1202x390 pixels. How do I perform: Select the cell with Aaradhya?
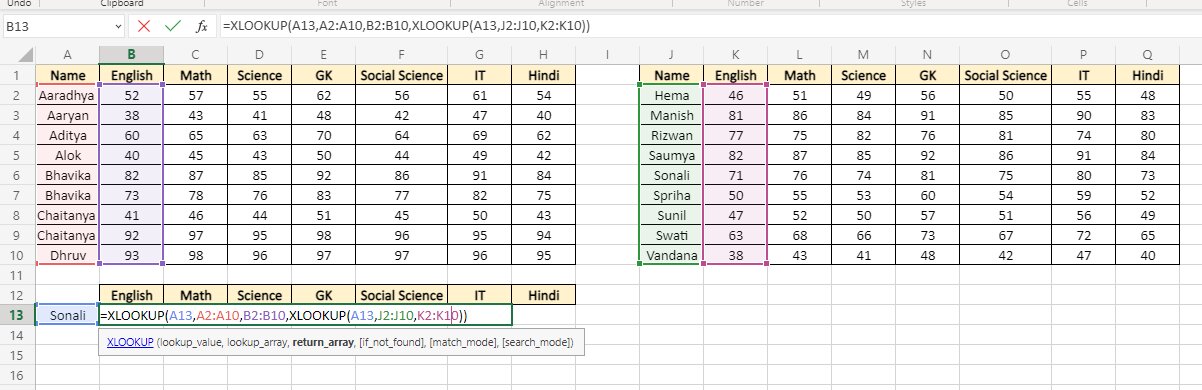(x=67, y=95)
